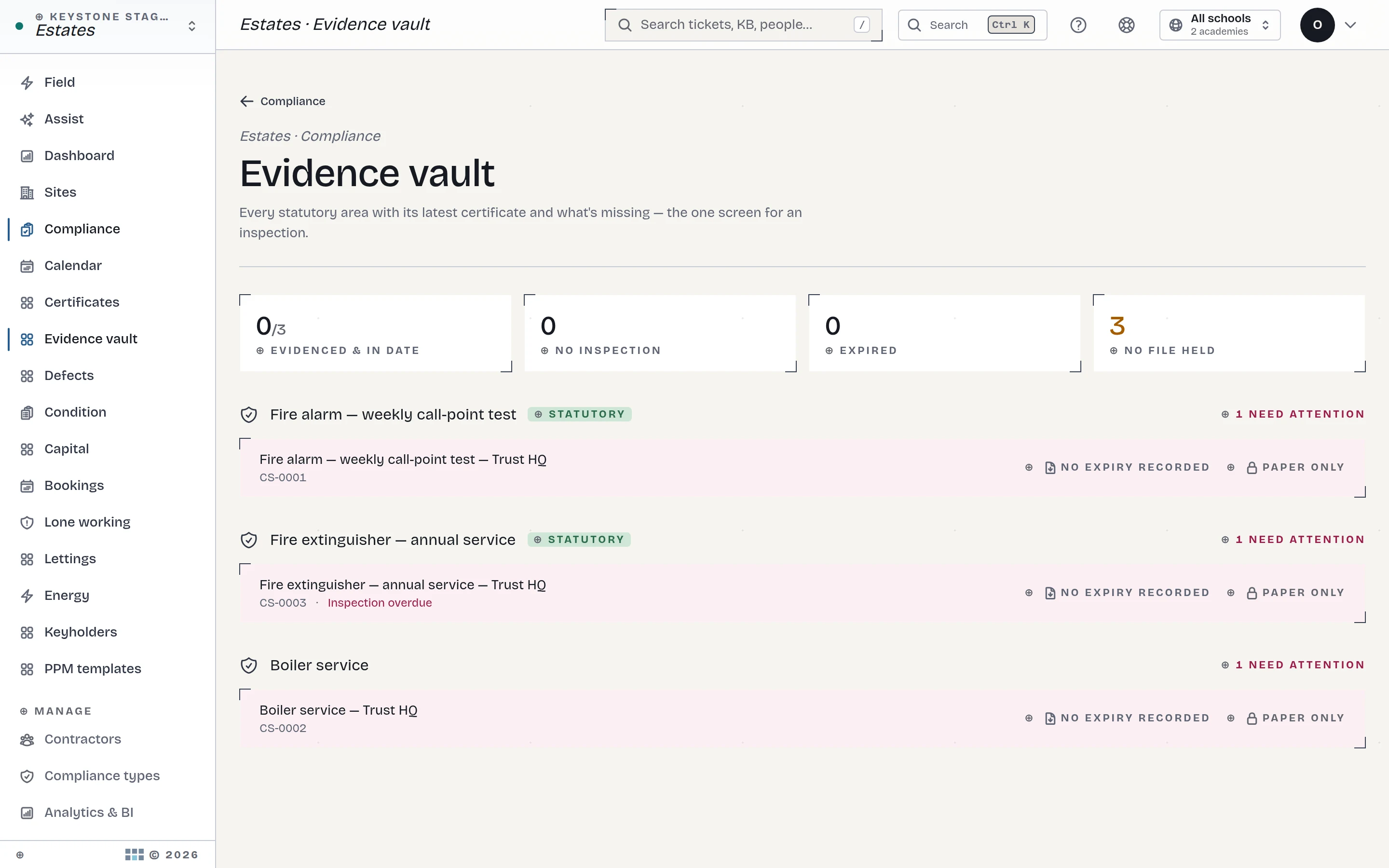The image size is (1389, 868).
Task: Click the Search Ctrl K button
Action: pos(972,25)
